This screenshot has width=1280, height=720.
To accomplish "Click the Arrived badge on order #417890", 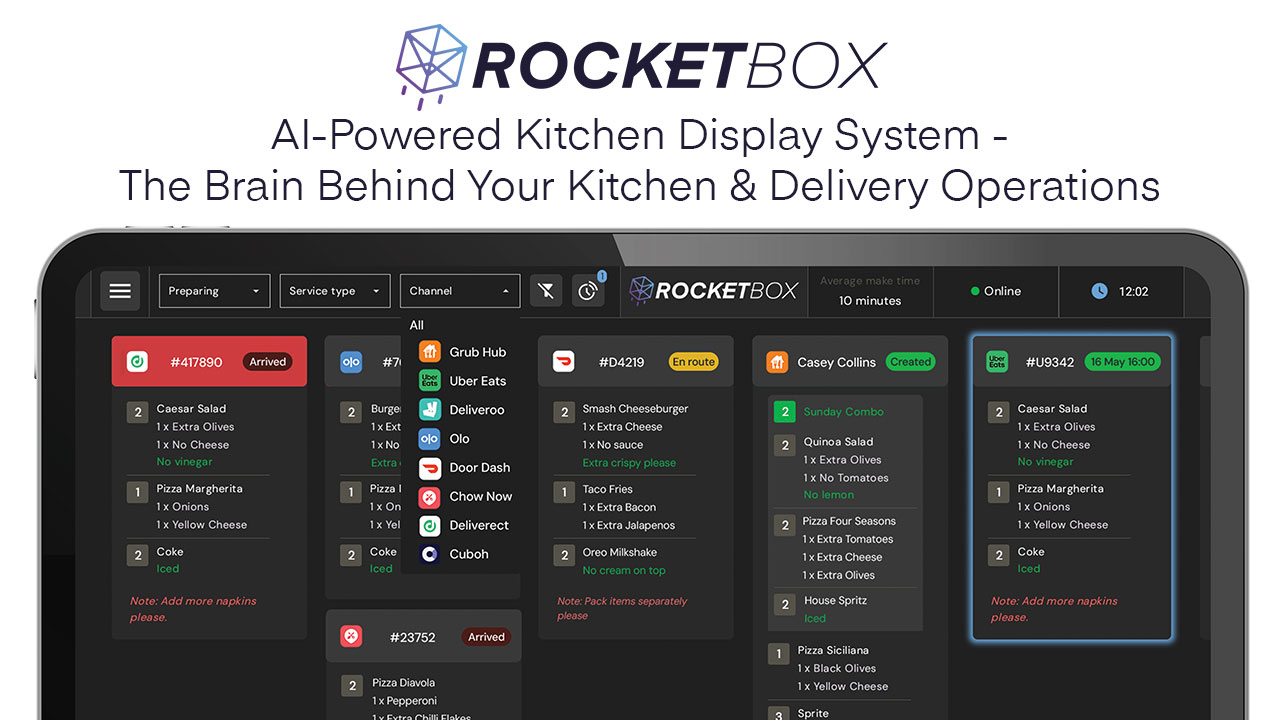I will click(267, 361).
